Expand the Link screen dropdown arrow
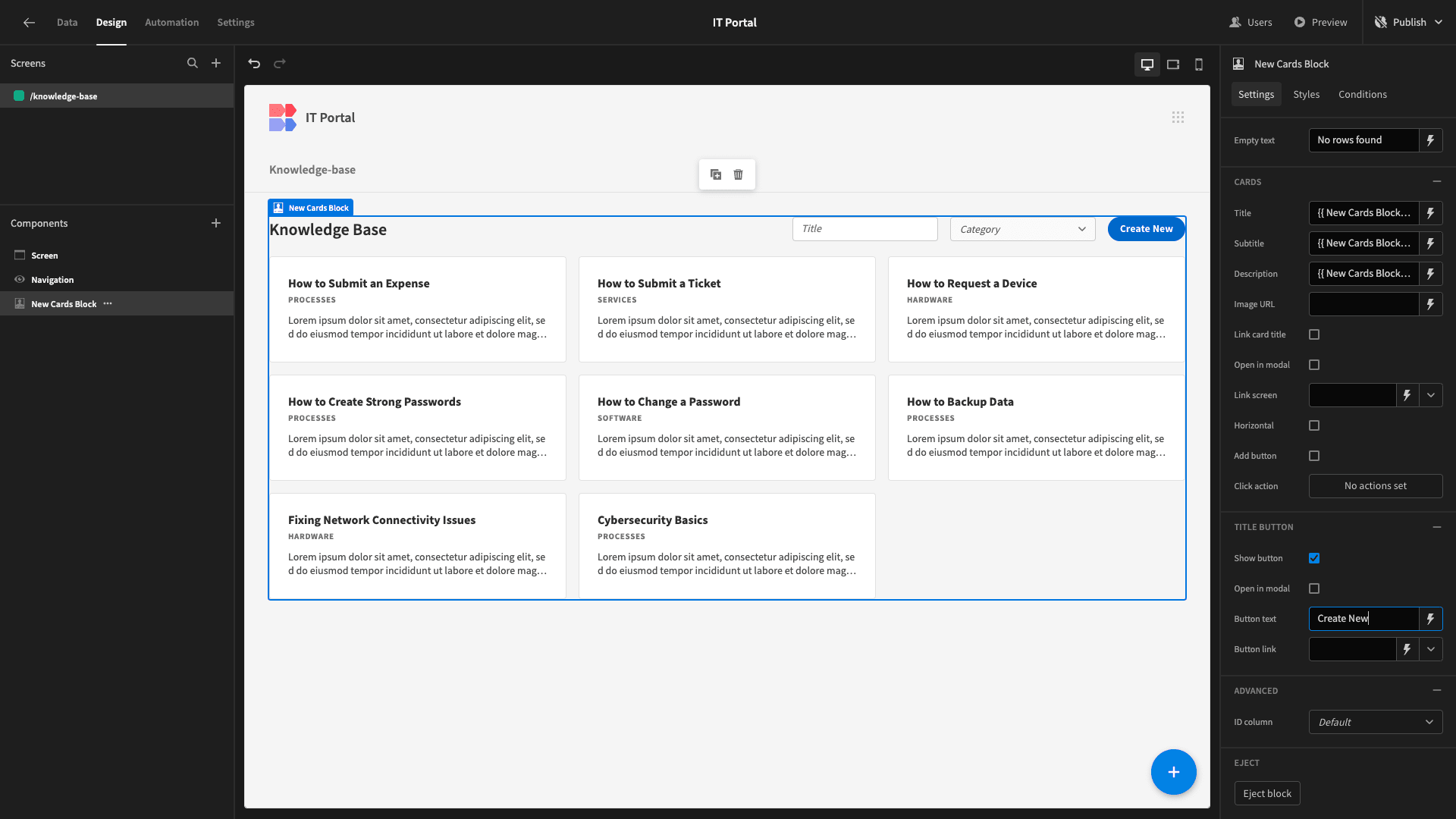Image resolution: width=1456 pixels, height=819 pixels. tap(1431, 395)
